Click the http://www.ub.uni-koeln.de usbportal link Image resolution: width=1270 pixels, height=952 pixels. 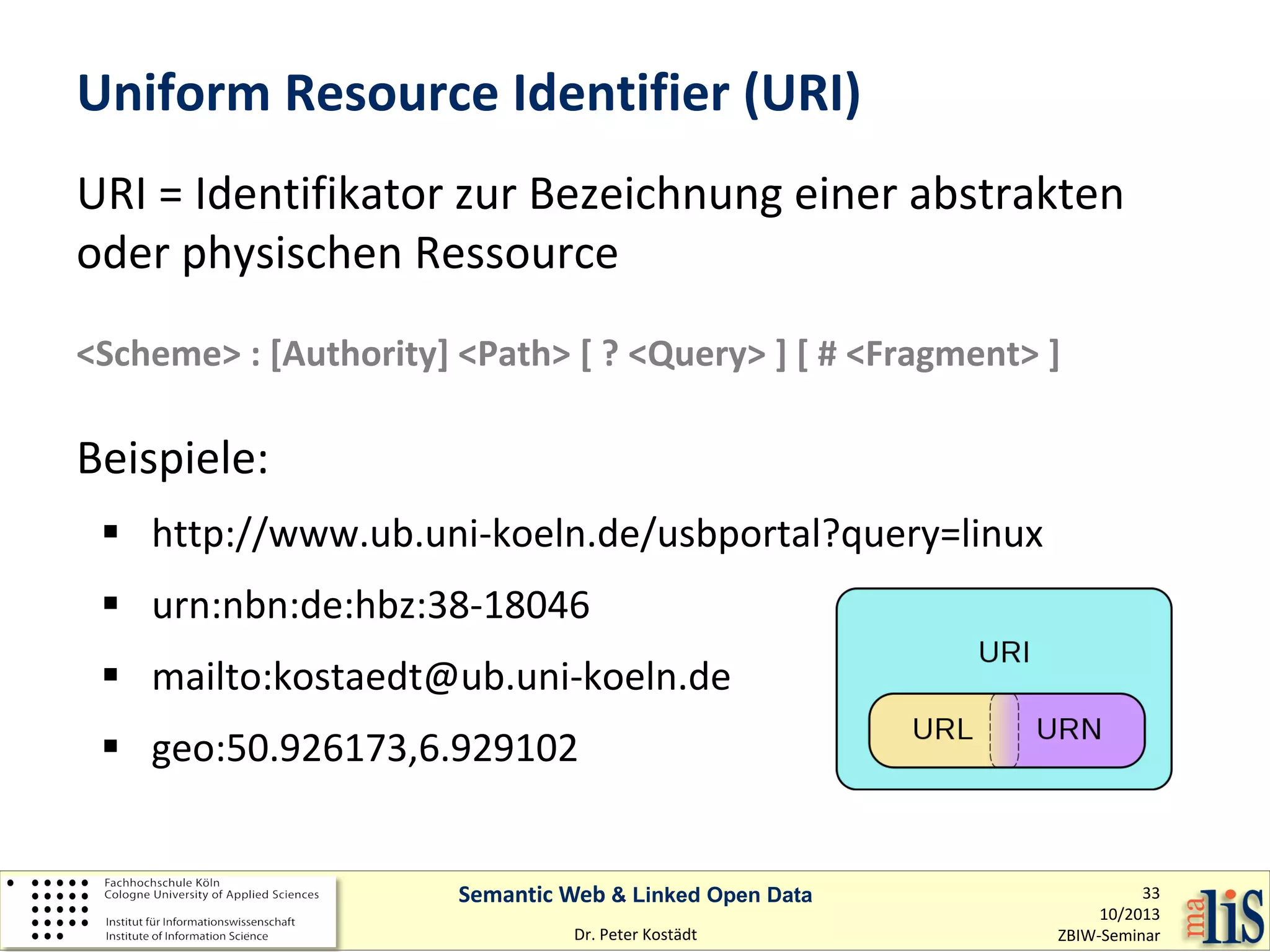(x=597, y=533)
